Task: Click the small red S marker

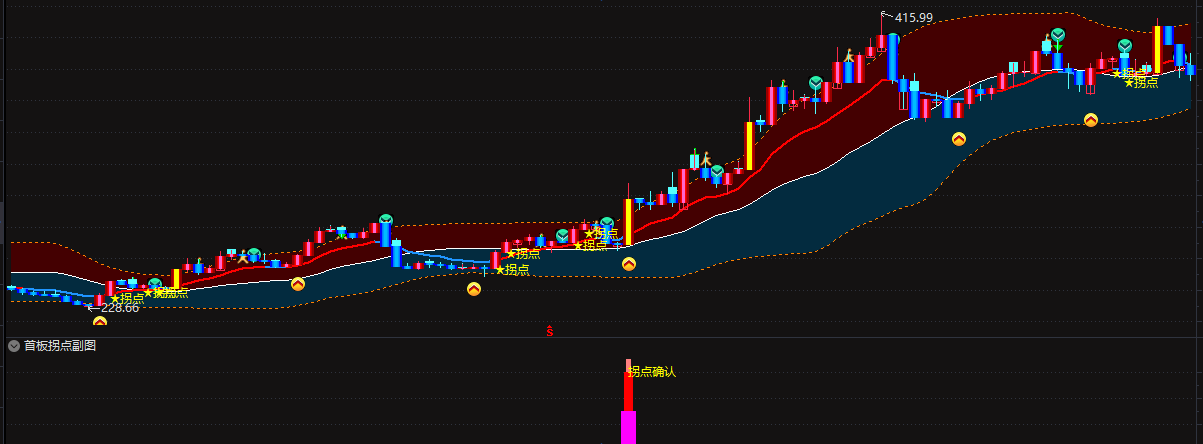Action: point(549,329)
